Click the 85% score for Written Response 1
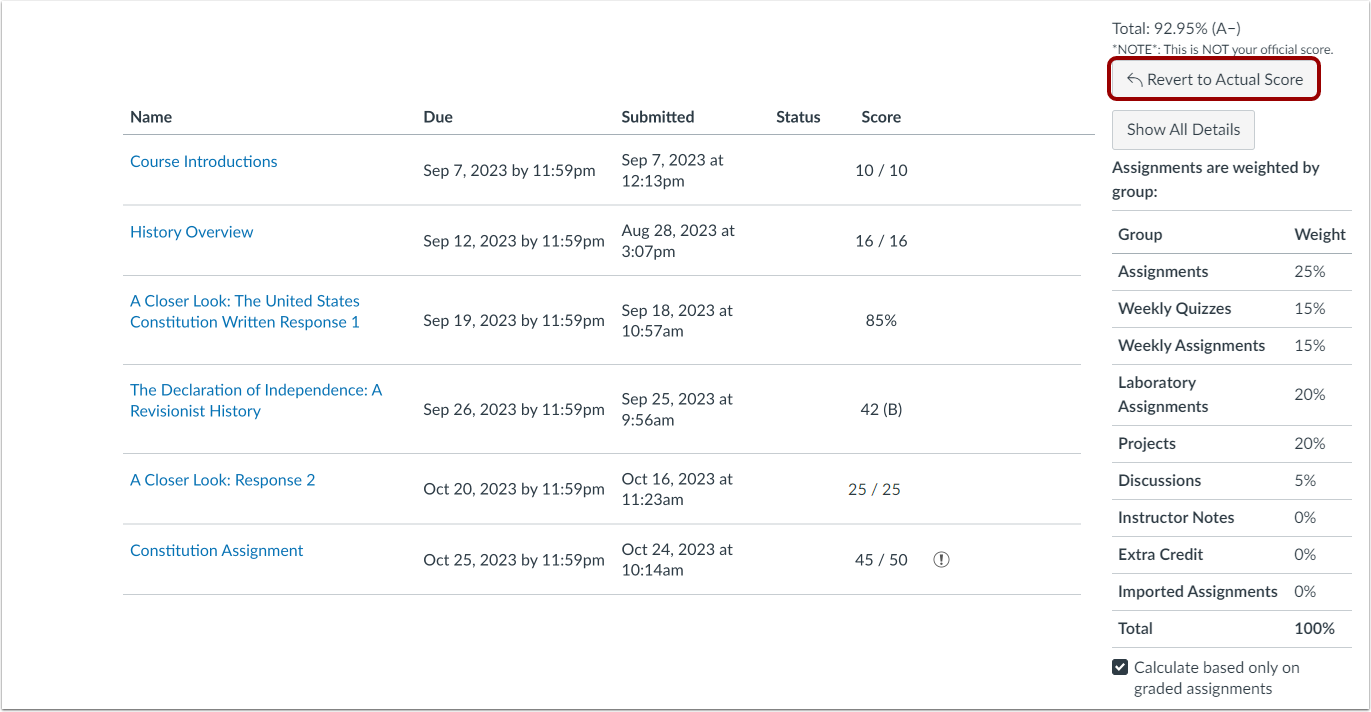1371x712 pixels. [x=881, y=321]
